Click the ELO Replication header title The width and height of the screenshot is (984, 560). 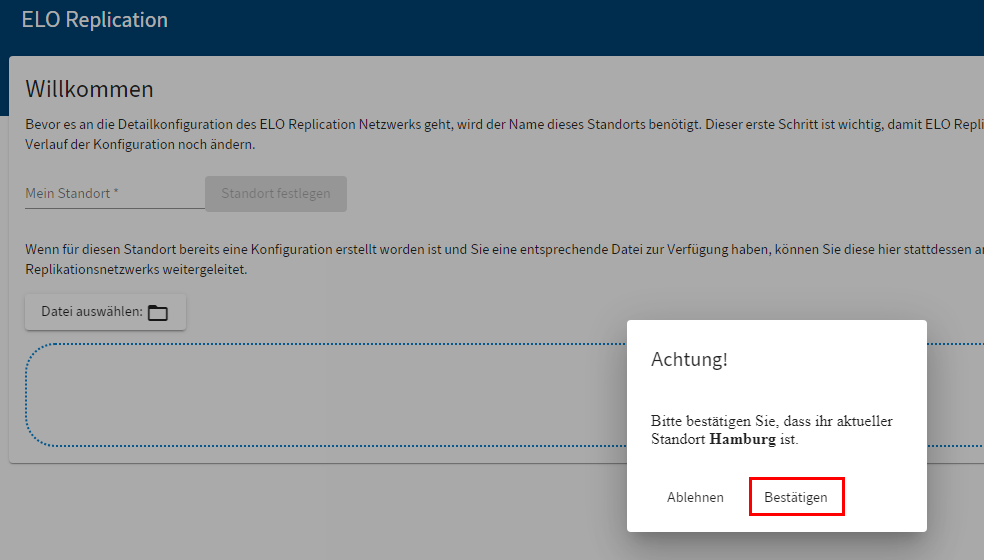click(95, 19)
